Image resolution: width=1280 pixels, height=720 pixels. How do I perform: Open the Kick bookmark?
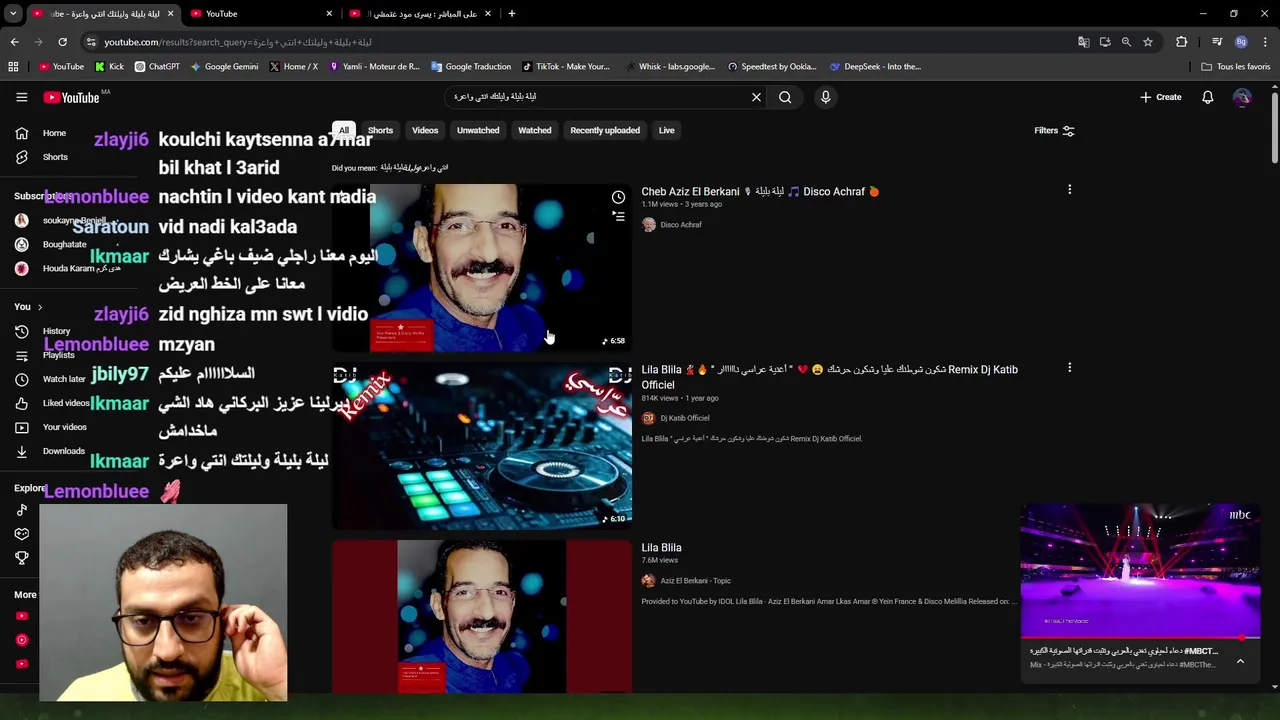click(x=109, y=67)
